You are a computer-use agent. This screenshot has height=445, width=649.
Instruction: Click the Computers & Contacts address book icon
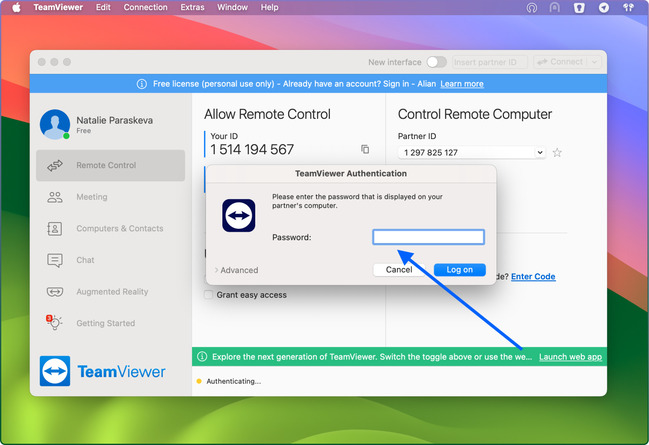tap(55, 229)
